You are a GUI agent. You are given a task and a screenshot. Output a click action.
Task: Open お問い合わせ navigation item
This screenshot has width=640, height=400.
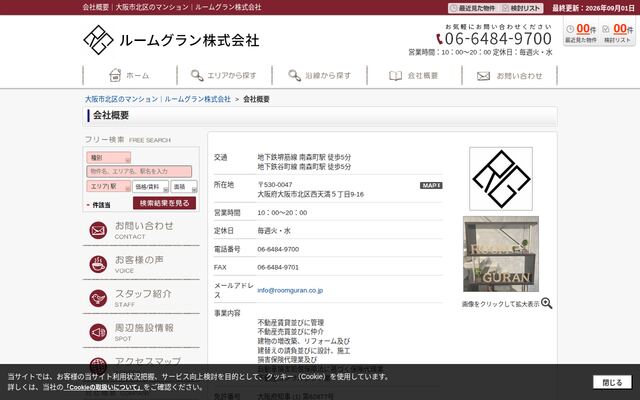click(x=509, y=76)
